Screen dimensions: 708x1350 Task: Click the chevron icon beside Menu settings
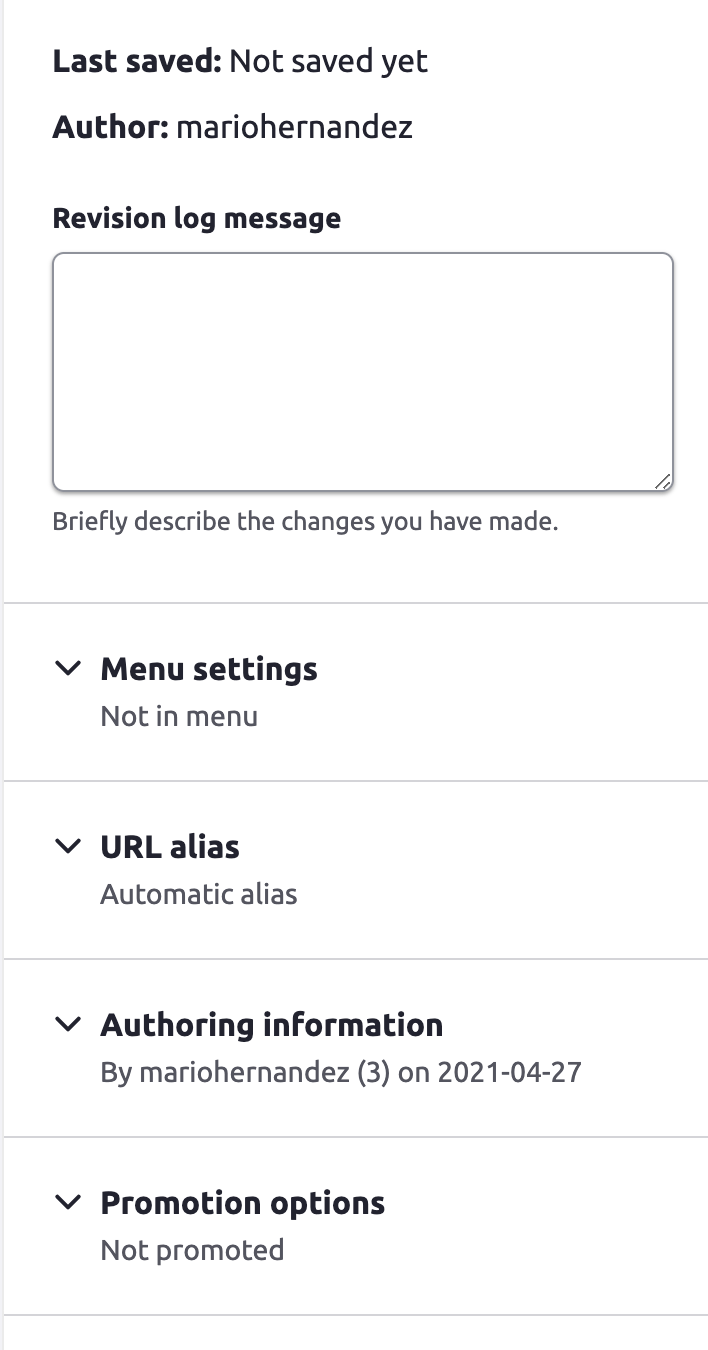click(67, 668)
